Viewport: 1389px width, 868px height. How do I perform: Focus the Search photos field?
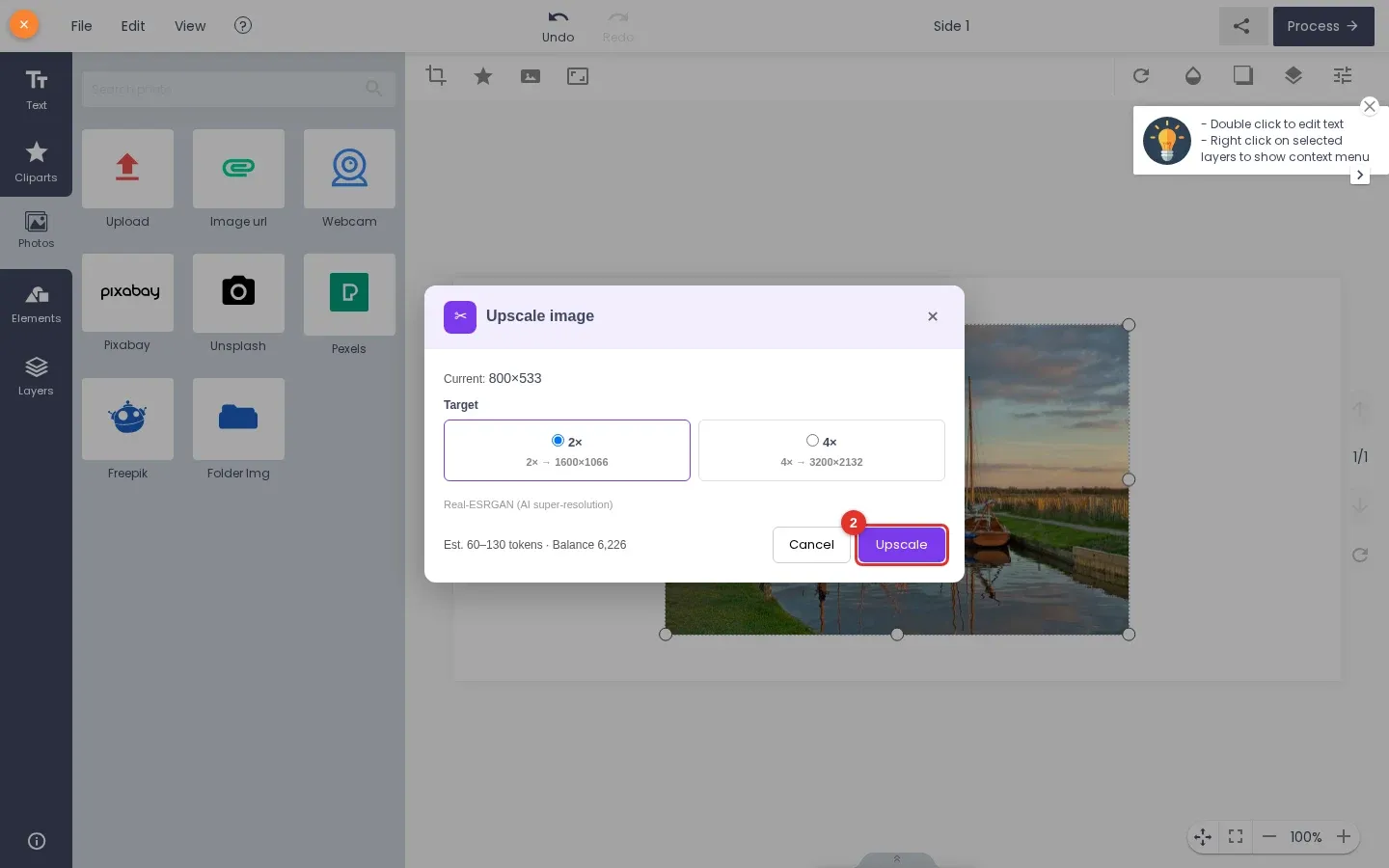pos(238,89)
